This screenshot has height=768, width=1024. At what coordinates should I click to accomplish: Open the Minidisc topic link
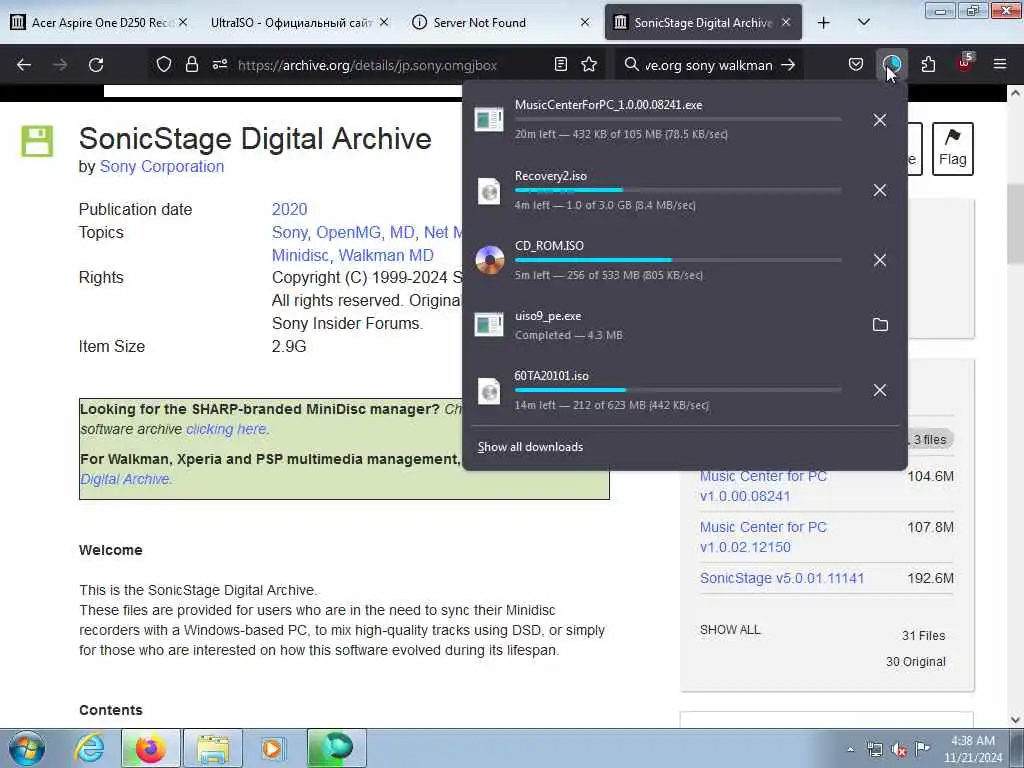(x=300, y=255)
